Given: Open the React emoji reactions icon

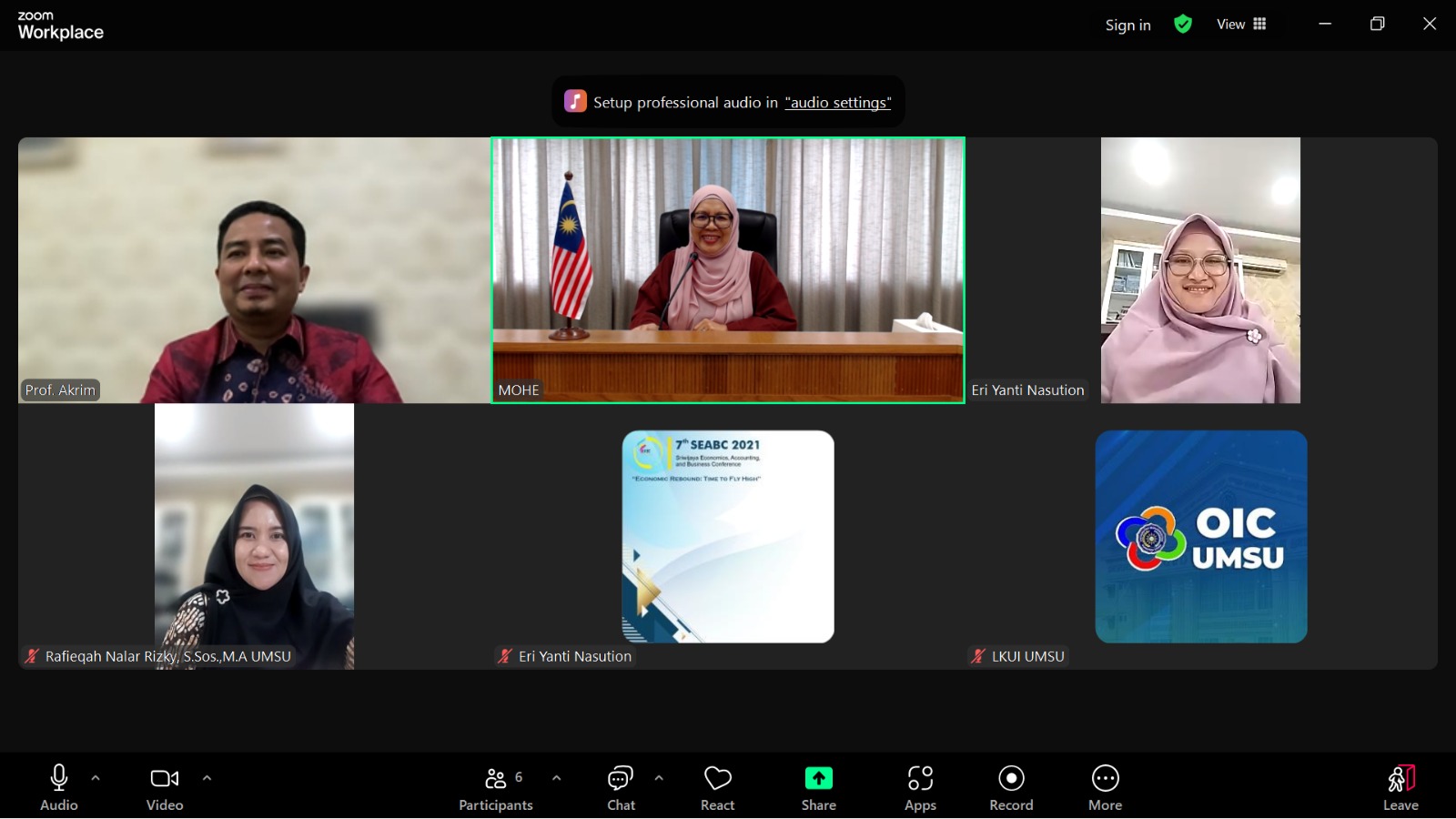Looking at the screenshot, I should (x=717, y=779).
